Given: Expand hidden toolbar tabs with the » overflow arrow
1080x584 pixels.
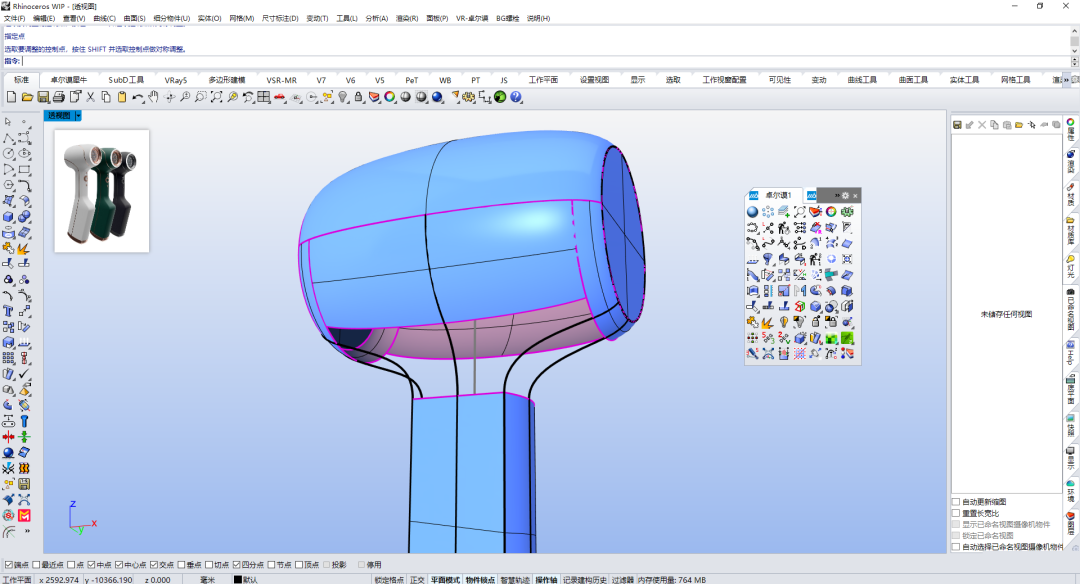Looking at the screenshot, I should pos(1066,80).
